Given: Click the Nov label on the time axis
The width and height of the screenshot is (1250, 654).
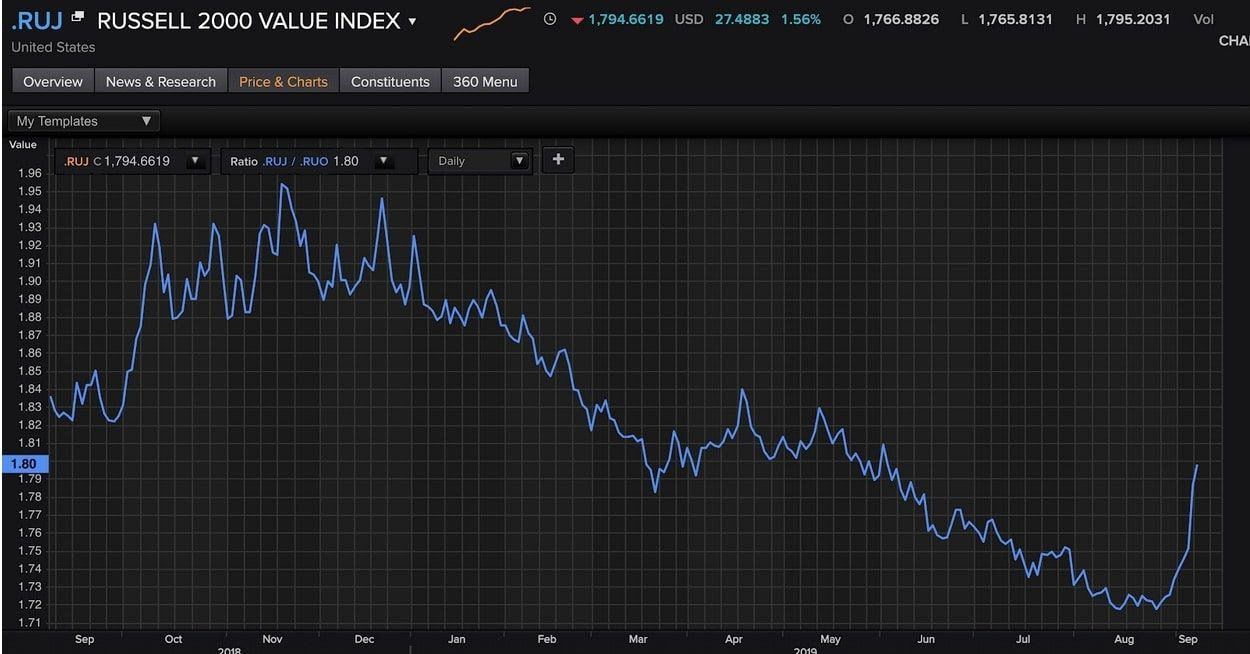Looking at the screenshot, I should pos(272,638).
